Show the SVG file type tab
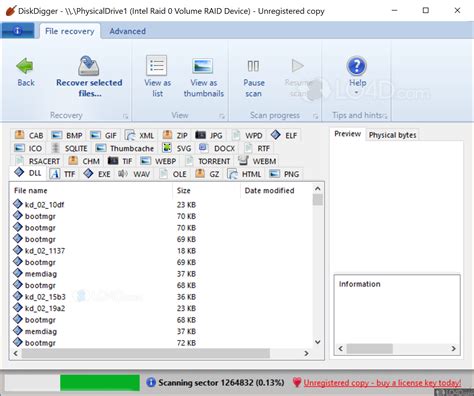The width and height of the screenshot is (474, 396). pyautogui.click(x=177, y=148)
